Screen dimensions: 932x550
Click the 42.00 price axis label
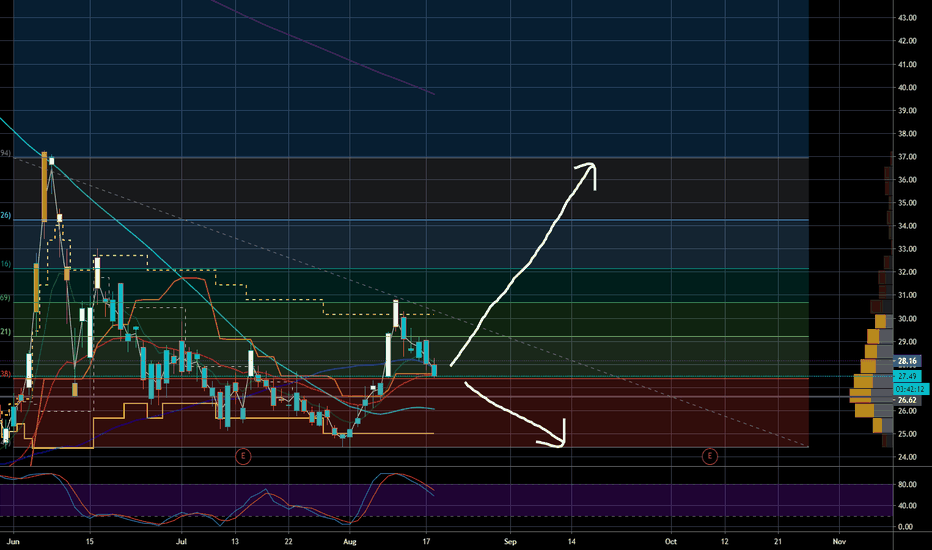[907, 41]
